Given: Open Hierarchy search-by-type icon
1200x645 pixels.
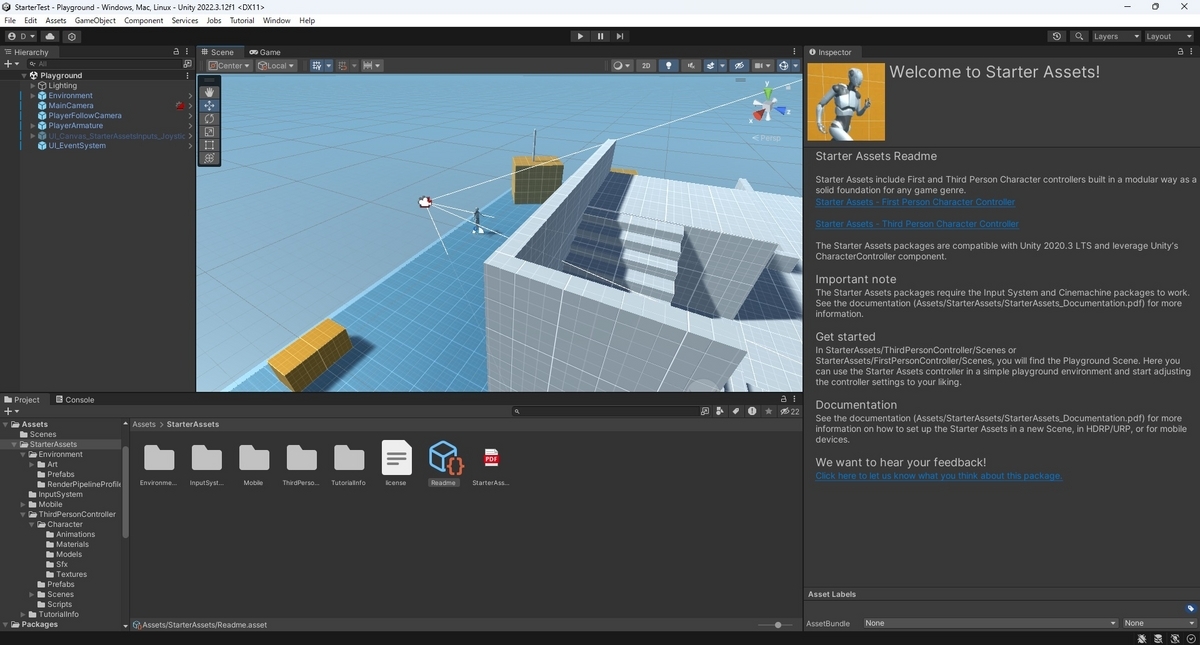Looking at the screenshot, I should 187,63.
